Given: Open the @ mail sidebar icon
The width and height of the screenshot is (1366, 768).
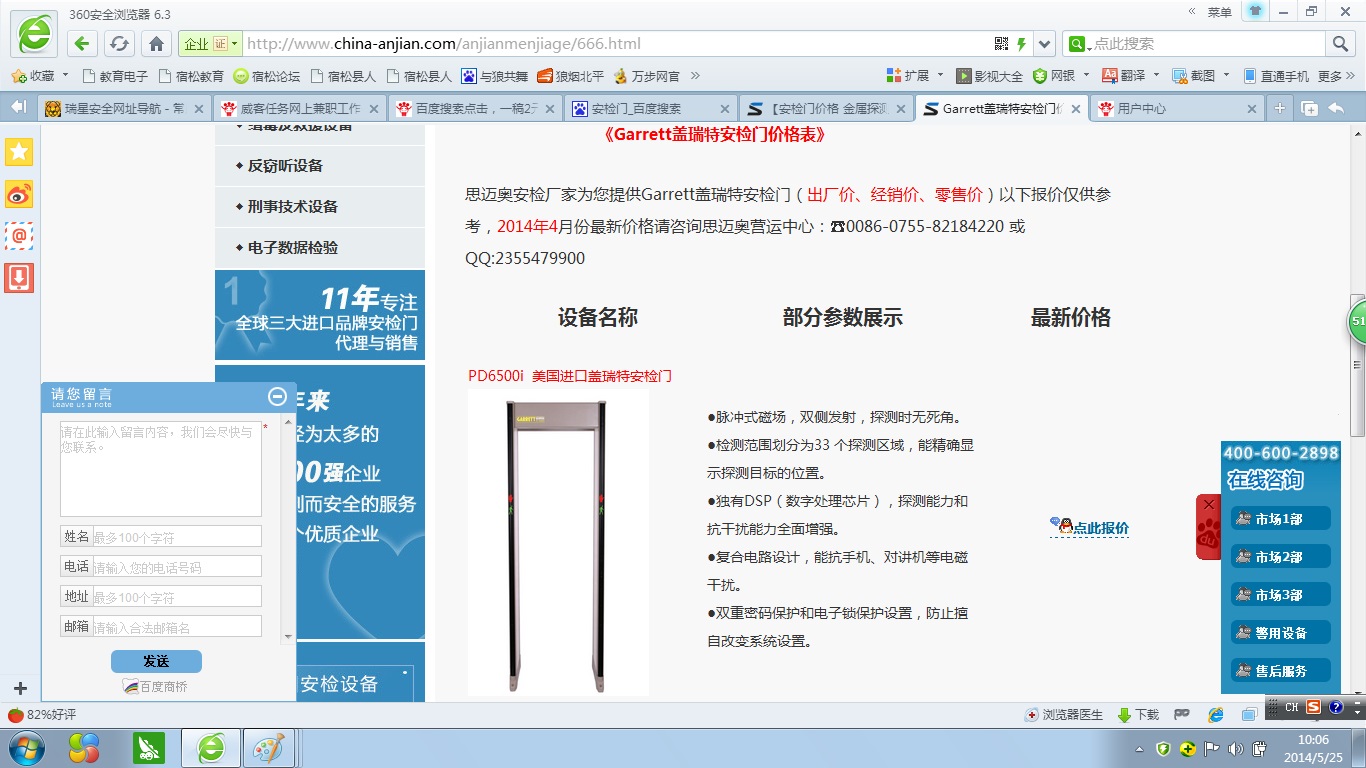Looking at the screenshot, I should [19, 236].
